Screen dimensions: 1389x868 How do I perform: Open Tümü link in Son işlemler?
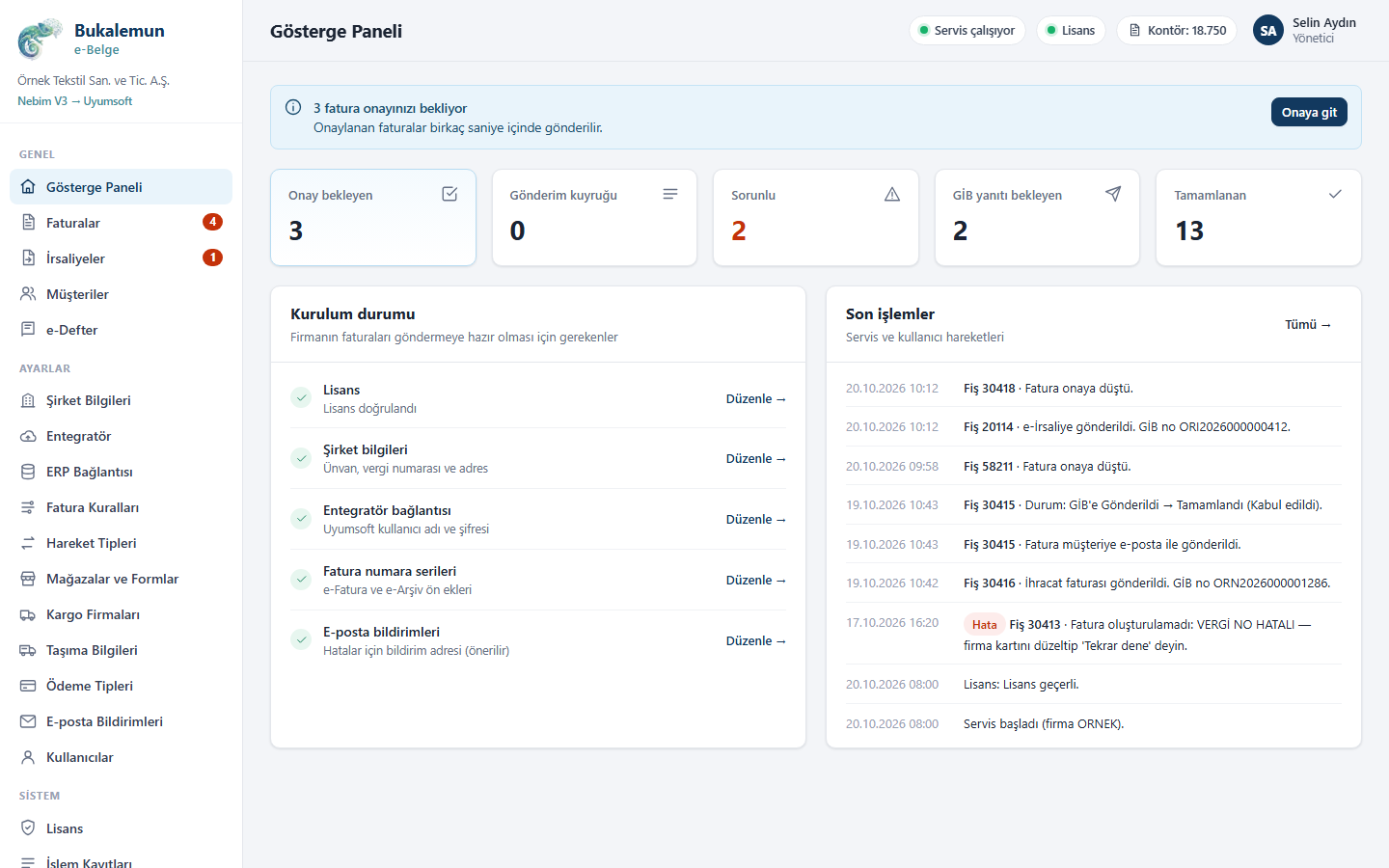click(1308, 324)
